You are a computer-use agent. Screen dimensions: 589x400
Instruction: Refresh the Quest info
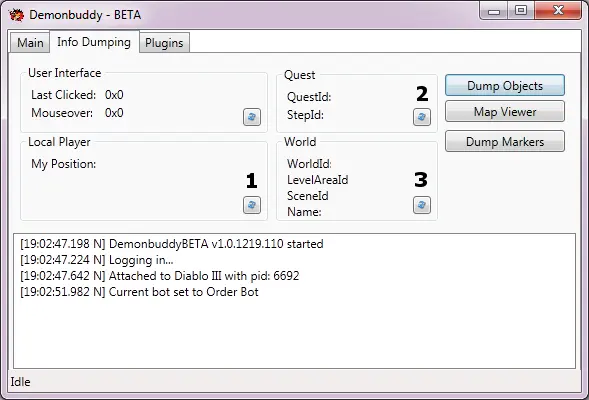coord(422,117)
